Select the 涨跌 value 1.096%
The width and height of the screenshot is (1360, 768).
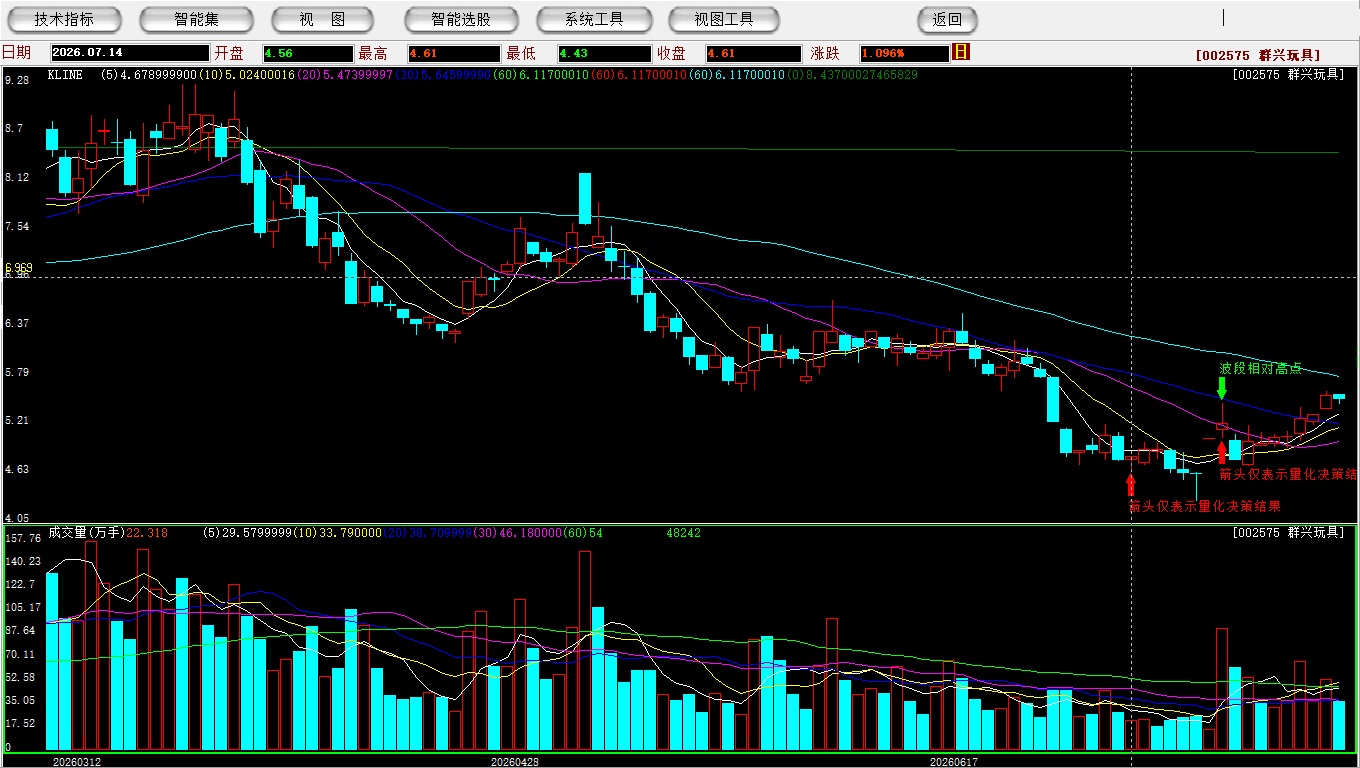pos(903,53)
